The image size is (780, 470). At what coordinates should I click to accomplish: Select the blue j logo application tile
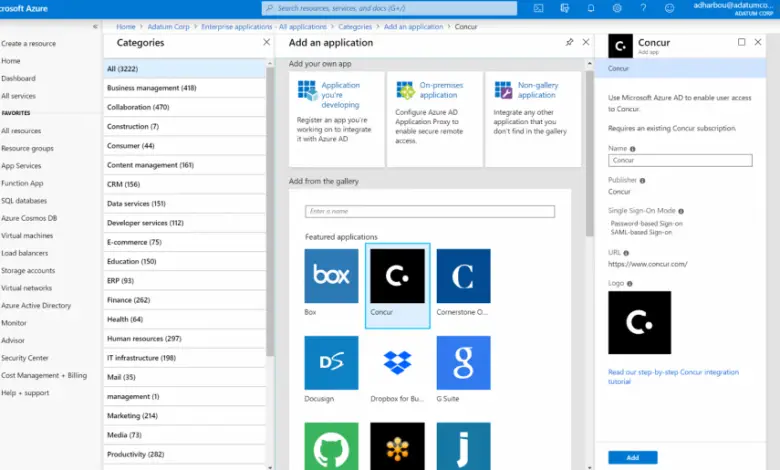(x=463, y=446)
